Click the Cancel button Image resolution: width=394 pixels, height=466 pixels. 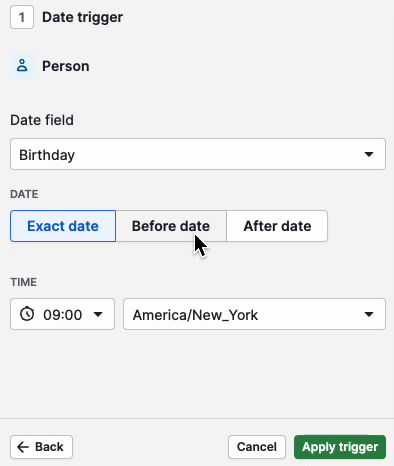[x=257, y=447]
